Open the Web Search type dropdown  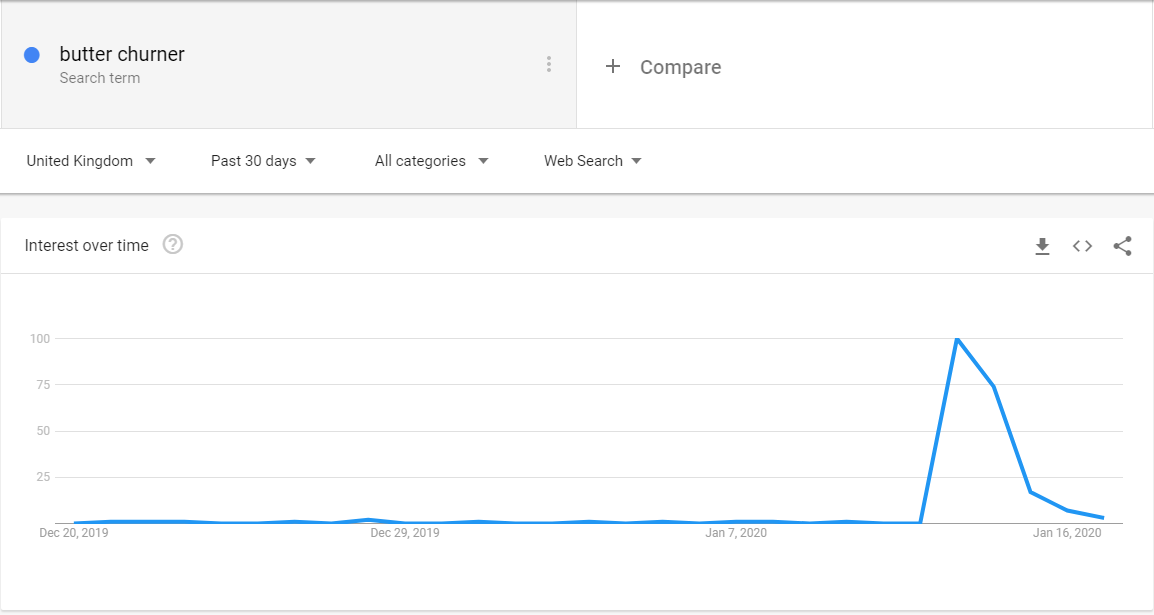pos(592,161)
